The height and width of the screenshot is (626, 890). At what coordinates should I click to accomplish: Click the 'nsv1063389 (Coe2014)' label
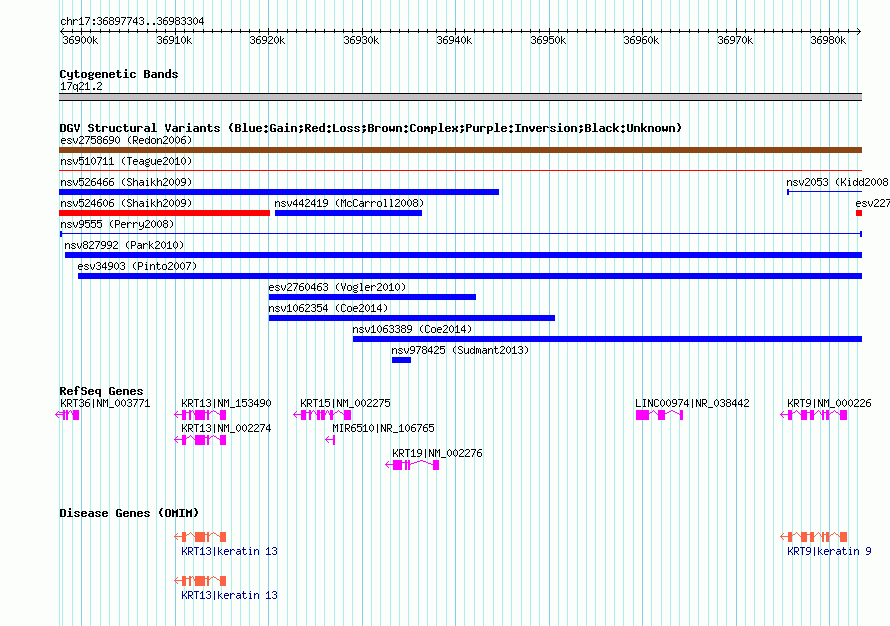tap(412, 329)
